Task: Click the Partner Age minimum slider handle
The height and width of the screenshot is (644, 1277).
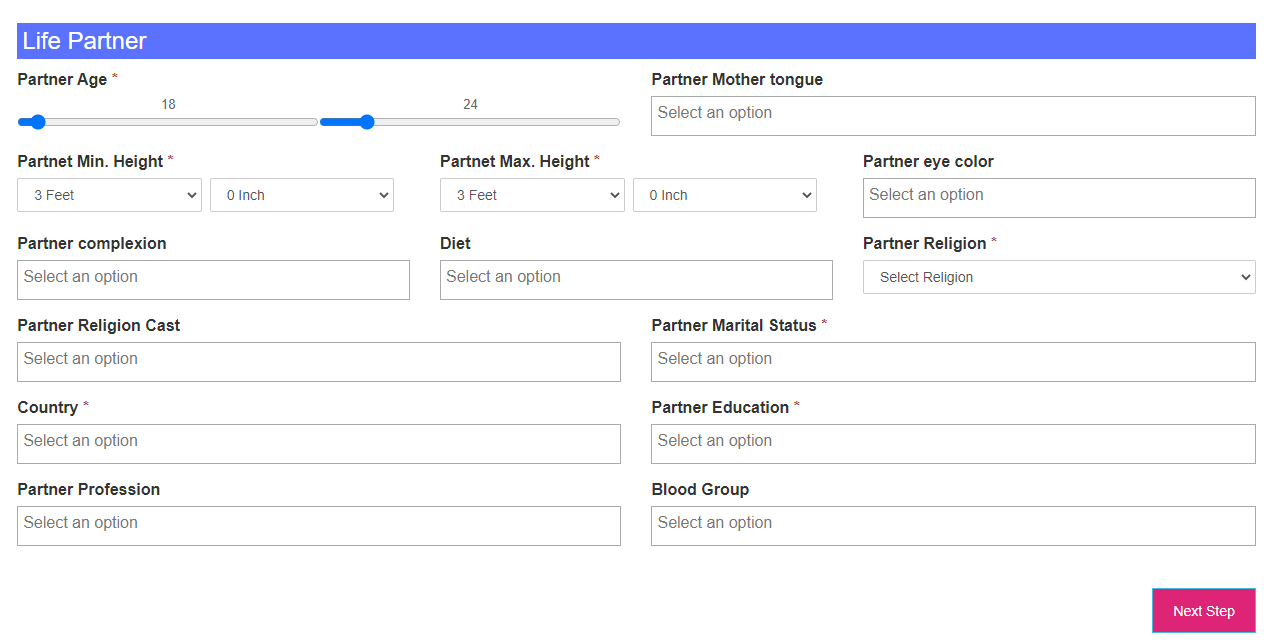Action: tap(38, 122)
